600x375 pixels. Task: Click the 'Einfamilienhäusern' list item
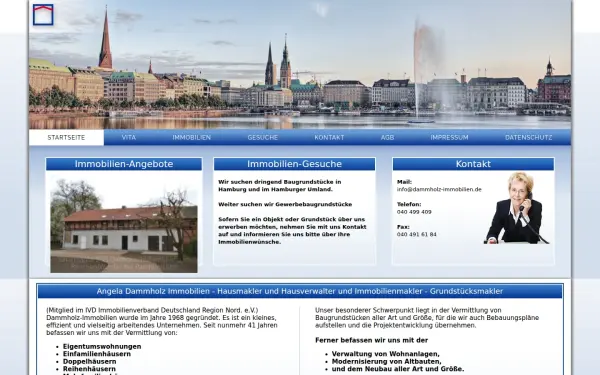[97, 354]
